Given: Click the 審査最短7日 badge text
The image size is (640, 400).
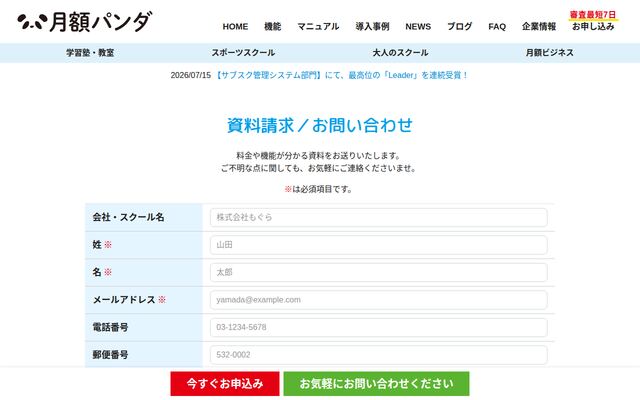Looking at the screenshot, I should 593,15.
